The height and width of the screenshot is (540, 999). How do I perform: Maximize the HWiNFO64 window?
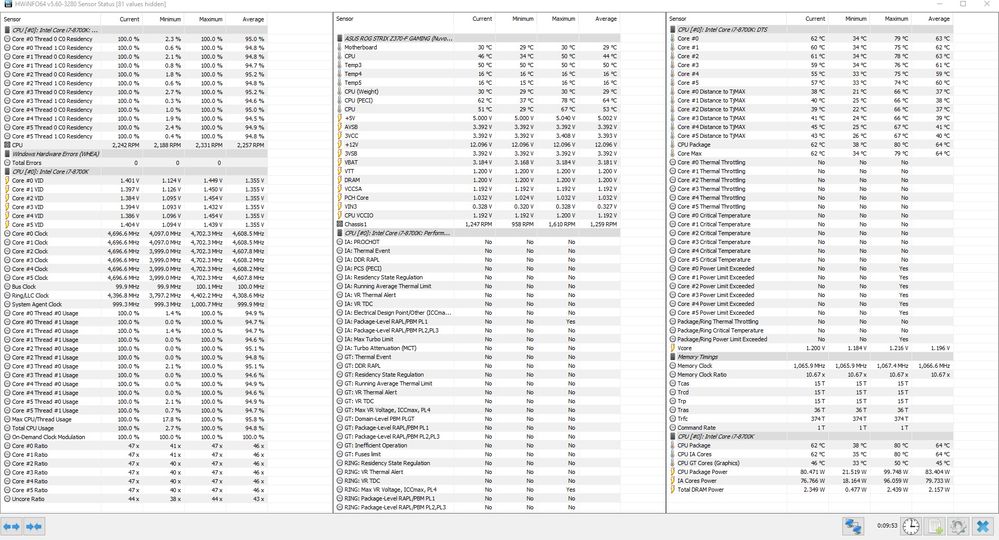963,4
